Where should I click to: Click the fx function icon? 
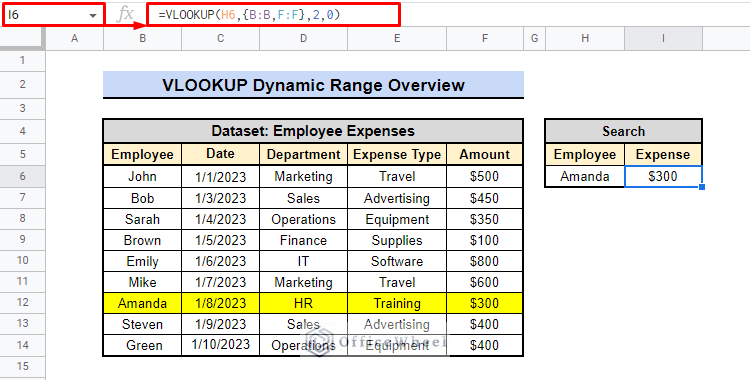pyautogui.click(x=125, y=15)
